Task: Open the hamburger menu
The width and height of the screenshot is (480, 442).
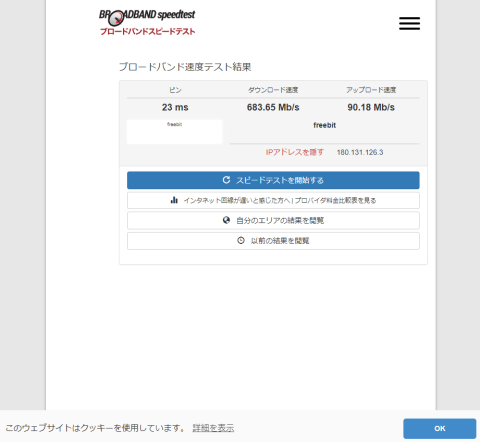Action: (409, 23)
